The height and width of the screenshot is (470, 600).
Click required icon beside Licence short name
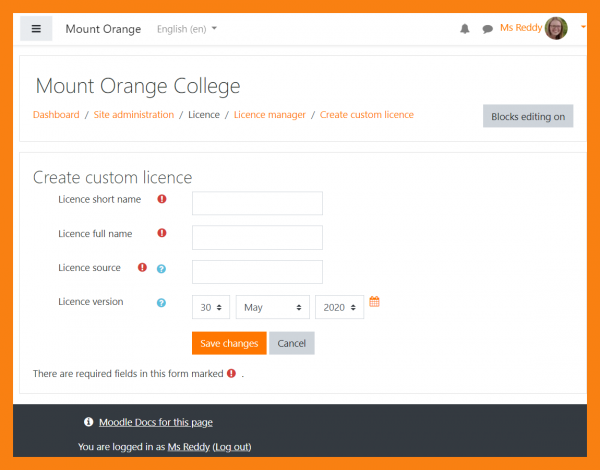[x=162, y=199]
